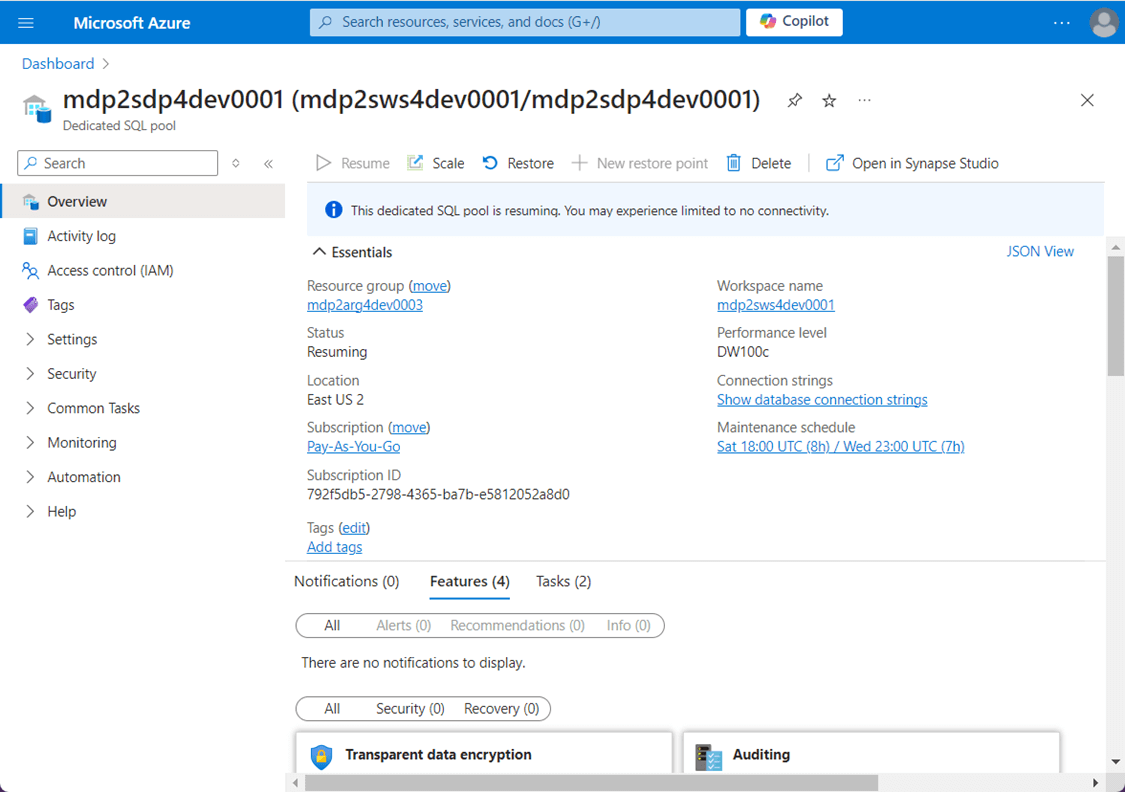Open the Azure portal hamburger menu

[26, 23]
